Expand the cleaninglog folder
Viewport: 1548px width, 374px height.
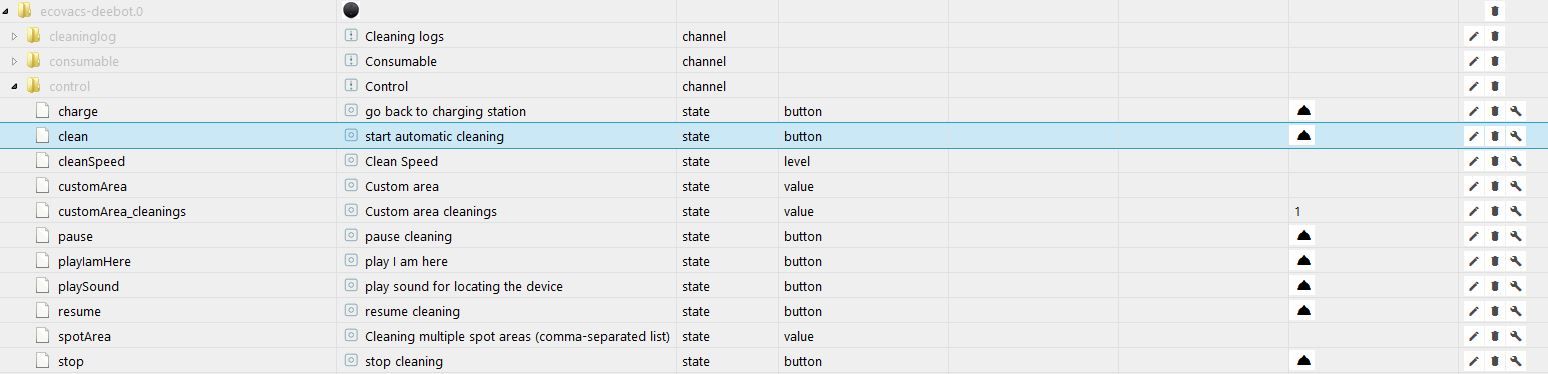pos(14,36)
